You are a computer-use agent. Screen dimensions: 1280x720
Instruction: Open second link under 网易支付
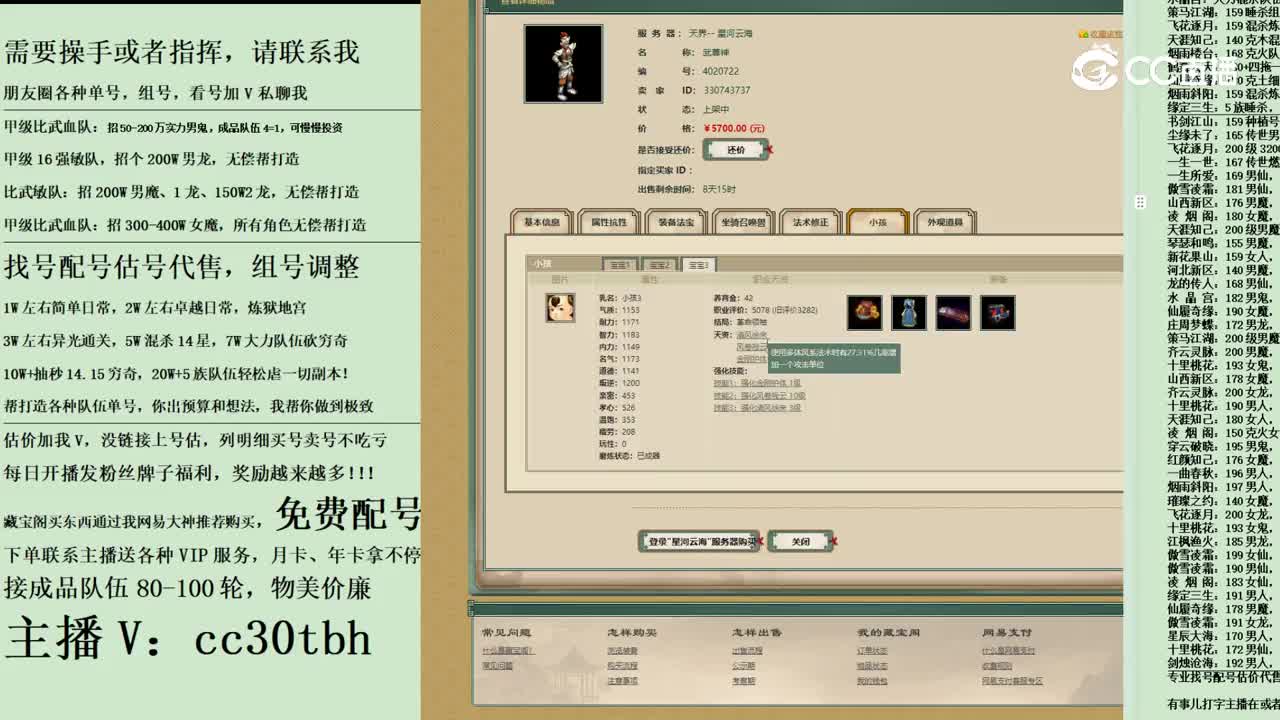coord(997,665)
